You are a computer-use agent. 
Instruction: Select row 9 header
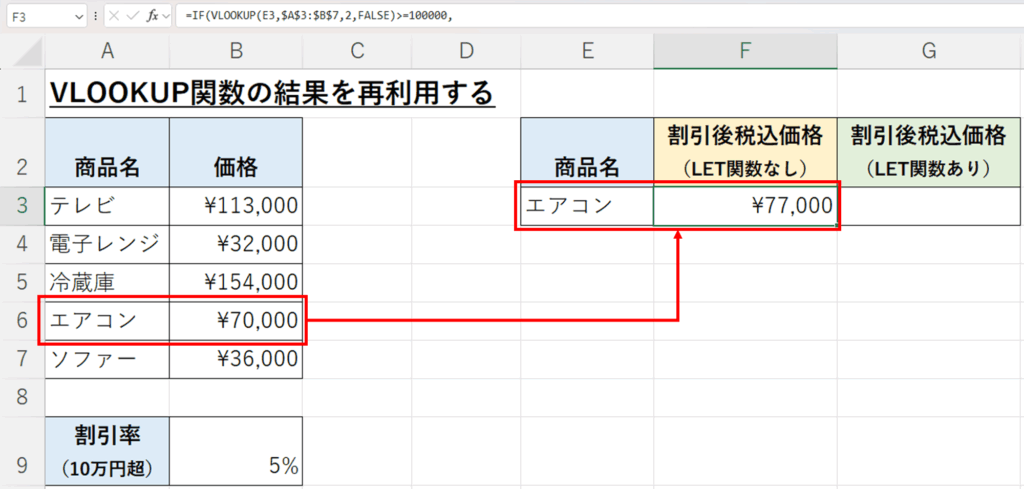(21, 453)
